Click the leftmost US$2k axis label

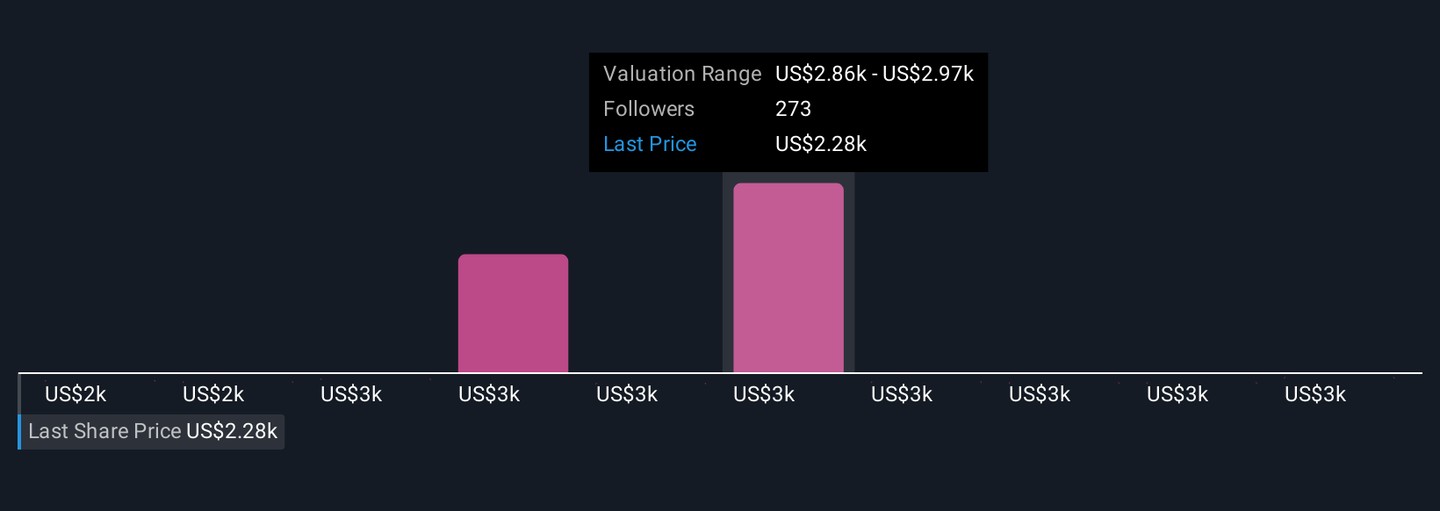pyautogui.click(x=75, y=395)
